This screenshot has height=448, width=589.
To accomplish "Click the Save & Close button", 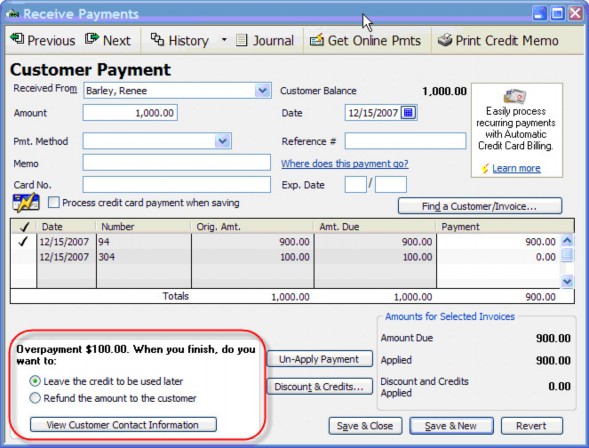I will click(365, 426).
